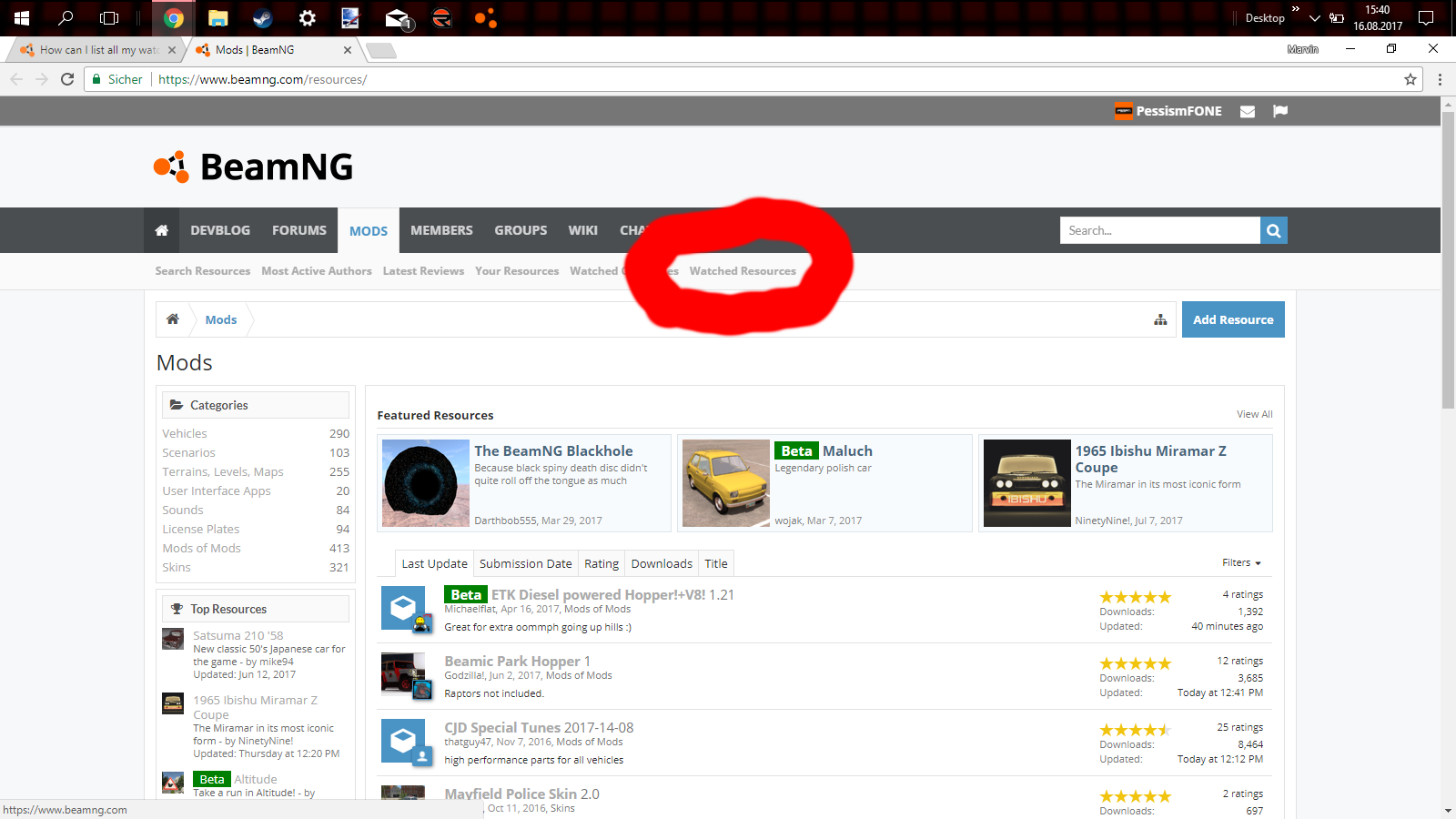Viewport: 1456px width, 819px height.
Task: Open alerts flag icon in user bar
Action: point(1280,111)
